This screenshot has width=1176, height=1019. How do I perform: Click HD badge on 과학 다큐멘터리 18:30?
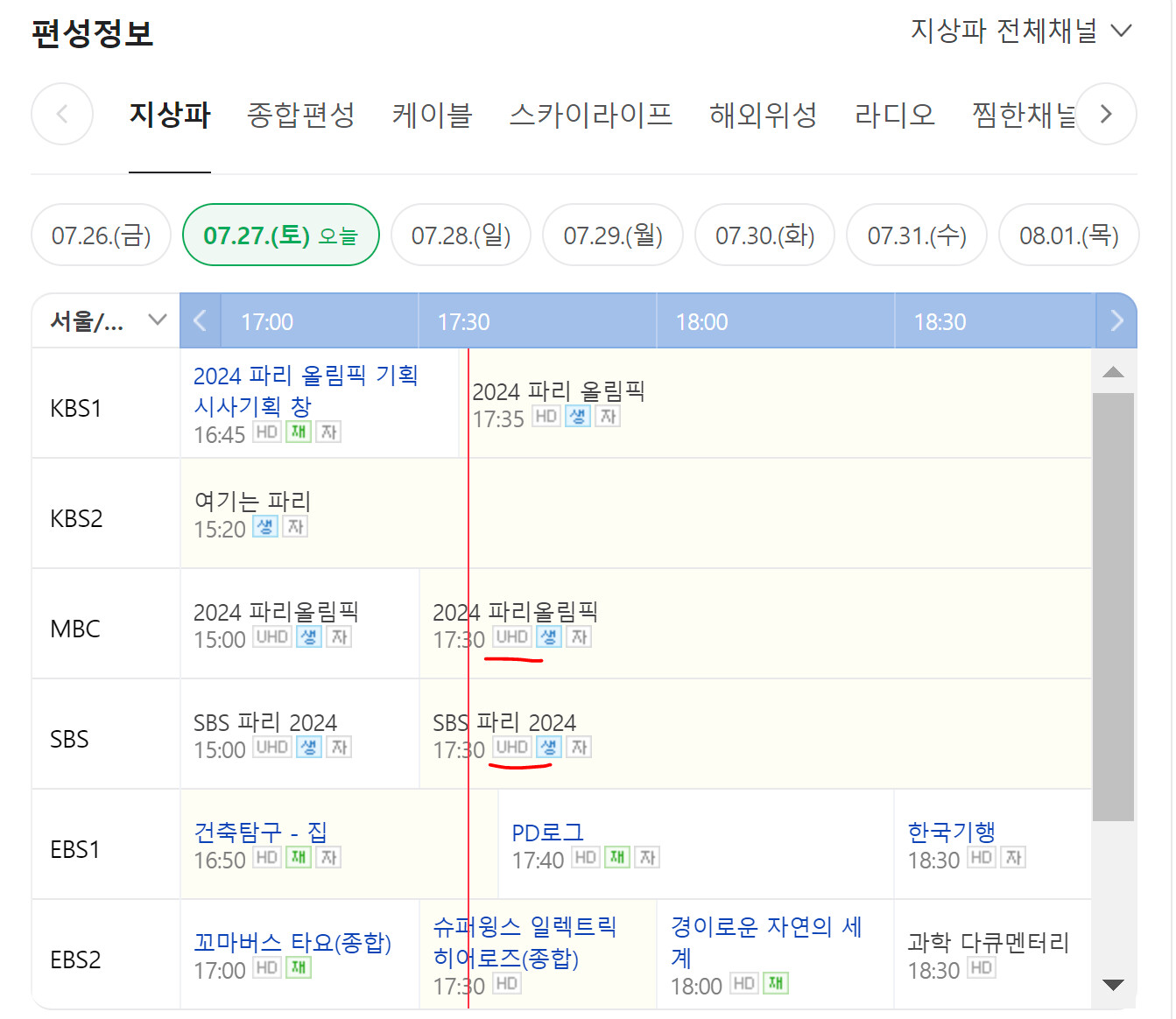[x=982, y=967]
